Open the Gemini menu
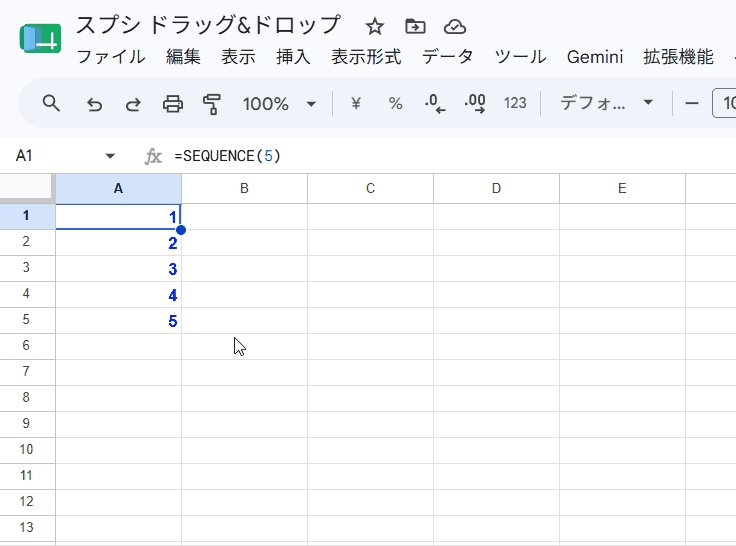The height and width of the screenshot is (546, 736). tap(595, 57)
